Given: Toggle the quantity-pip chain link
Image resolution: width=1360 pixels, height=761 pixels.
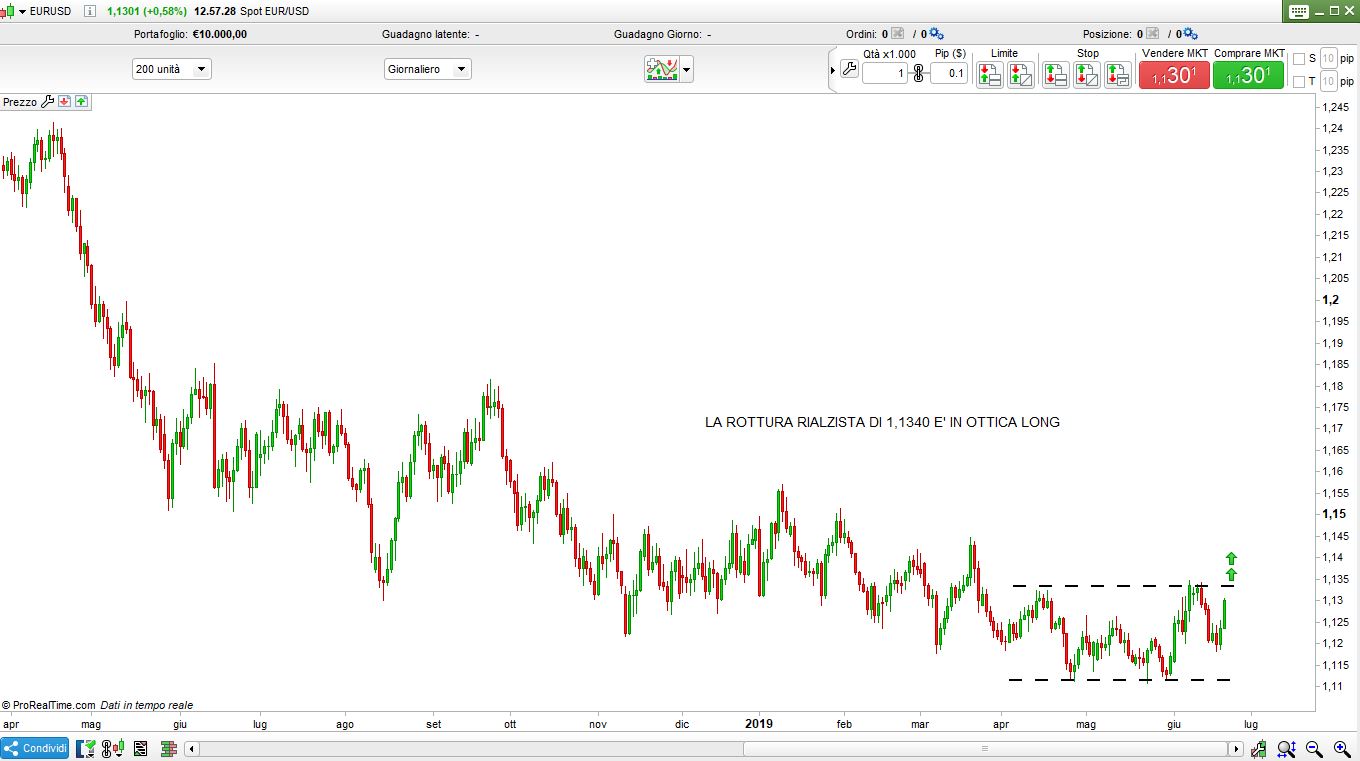Looking at the screenshot, I should click(919, 73).
